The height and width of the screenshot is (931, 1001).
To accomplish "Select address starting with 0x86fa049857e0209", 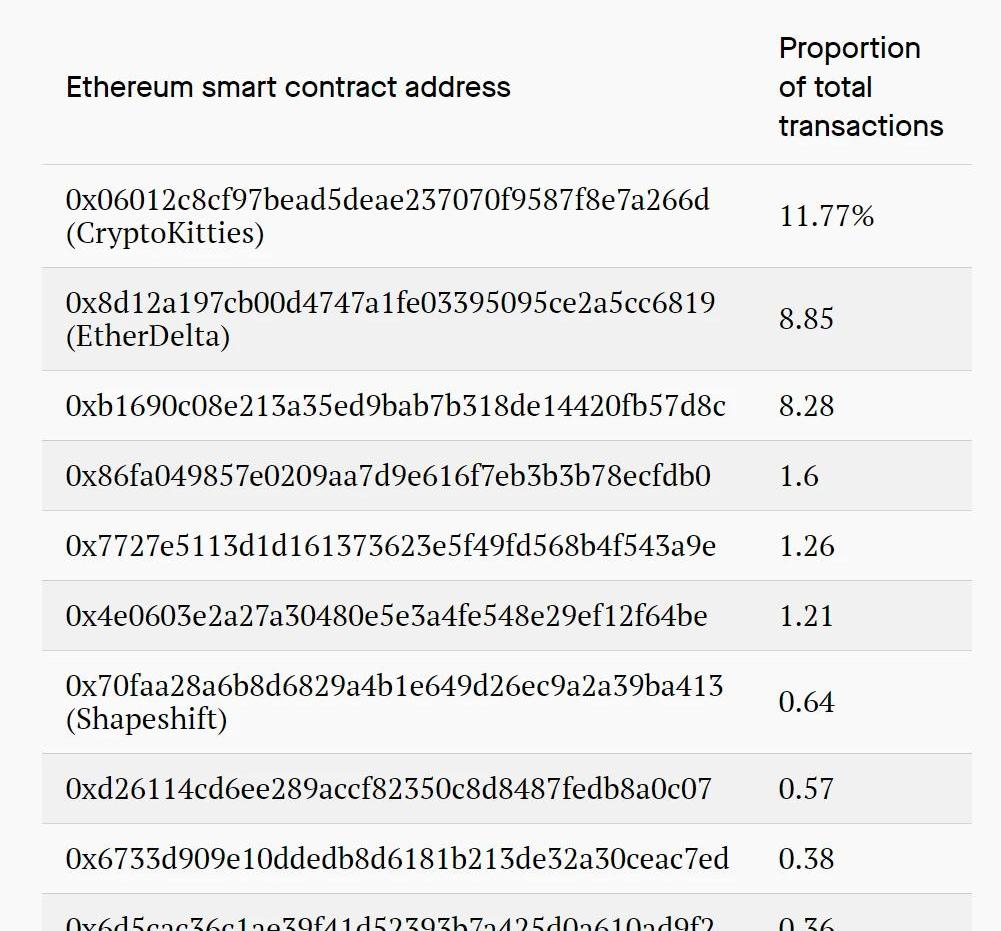I will [x=388, y=476].
